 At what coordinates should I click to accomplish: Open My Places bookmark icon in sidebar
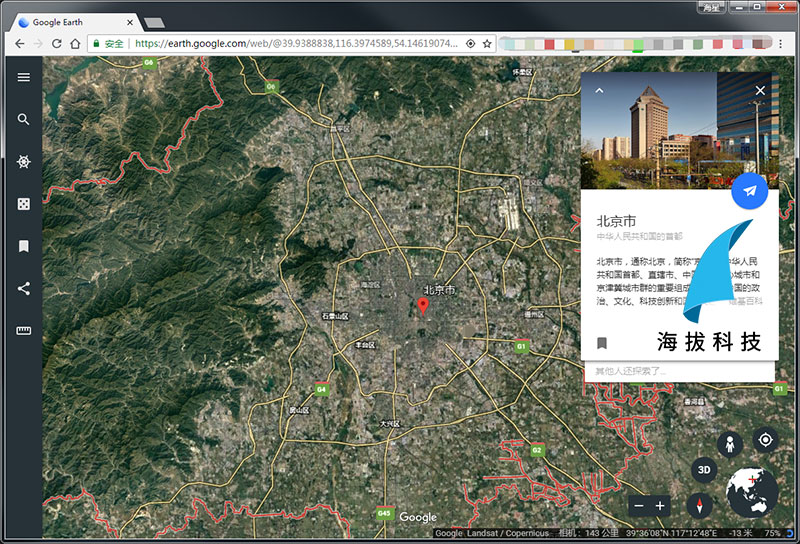23,246
